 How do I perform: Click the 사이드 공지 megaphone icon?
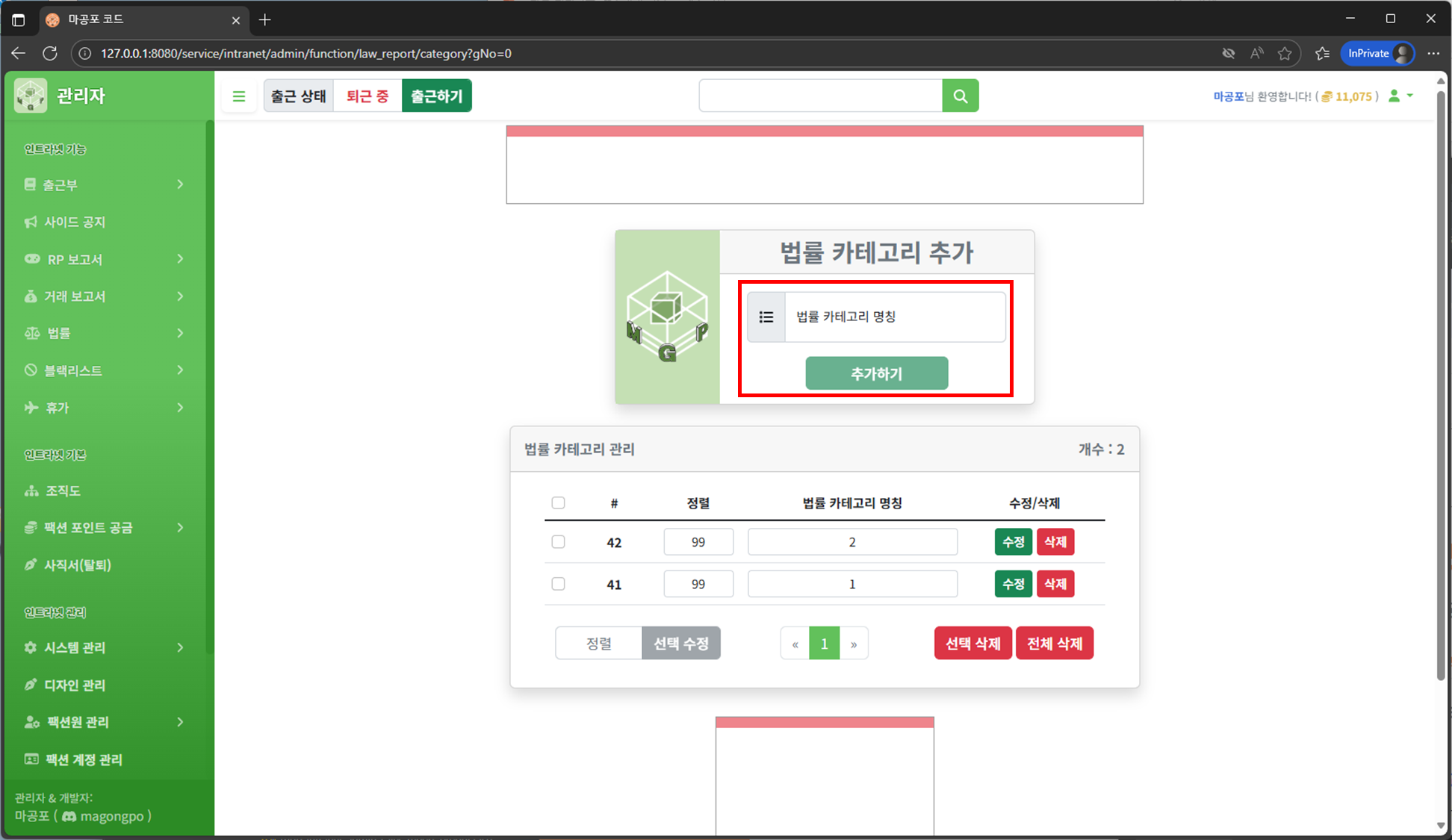pyautogui.click(x=31, y=222)
